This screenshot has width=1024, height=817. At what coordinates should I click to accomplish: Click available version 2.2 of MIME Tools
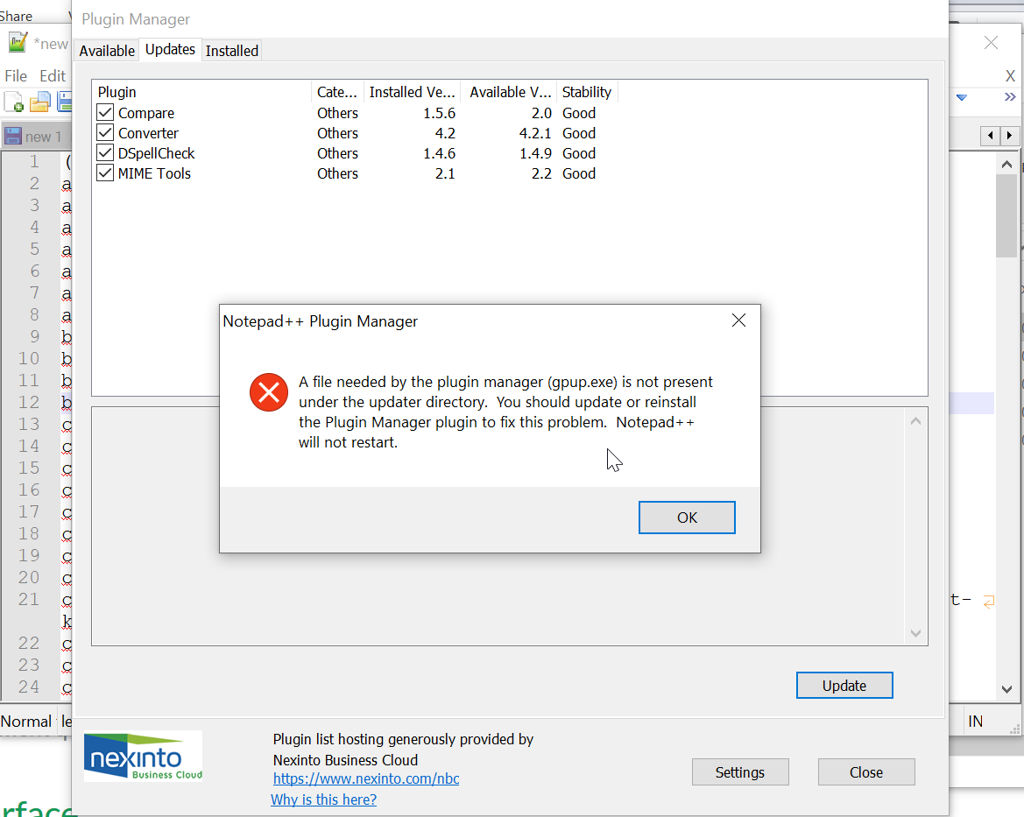click(541, 174)
